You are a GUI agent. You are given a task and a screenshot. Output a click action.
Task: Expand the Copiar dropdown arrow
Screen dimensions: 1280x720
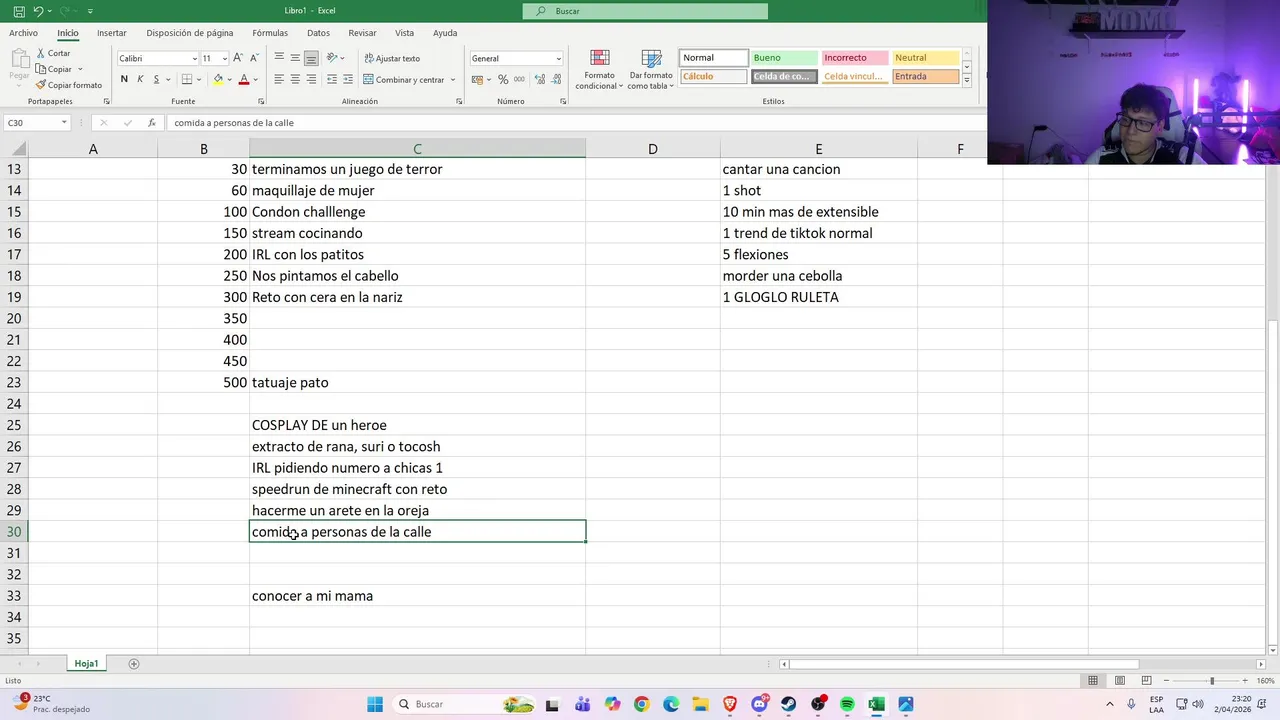pyautogui.click(x=79, y=69)
